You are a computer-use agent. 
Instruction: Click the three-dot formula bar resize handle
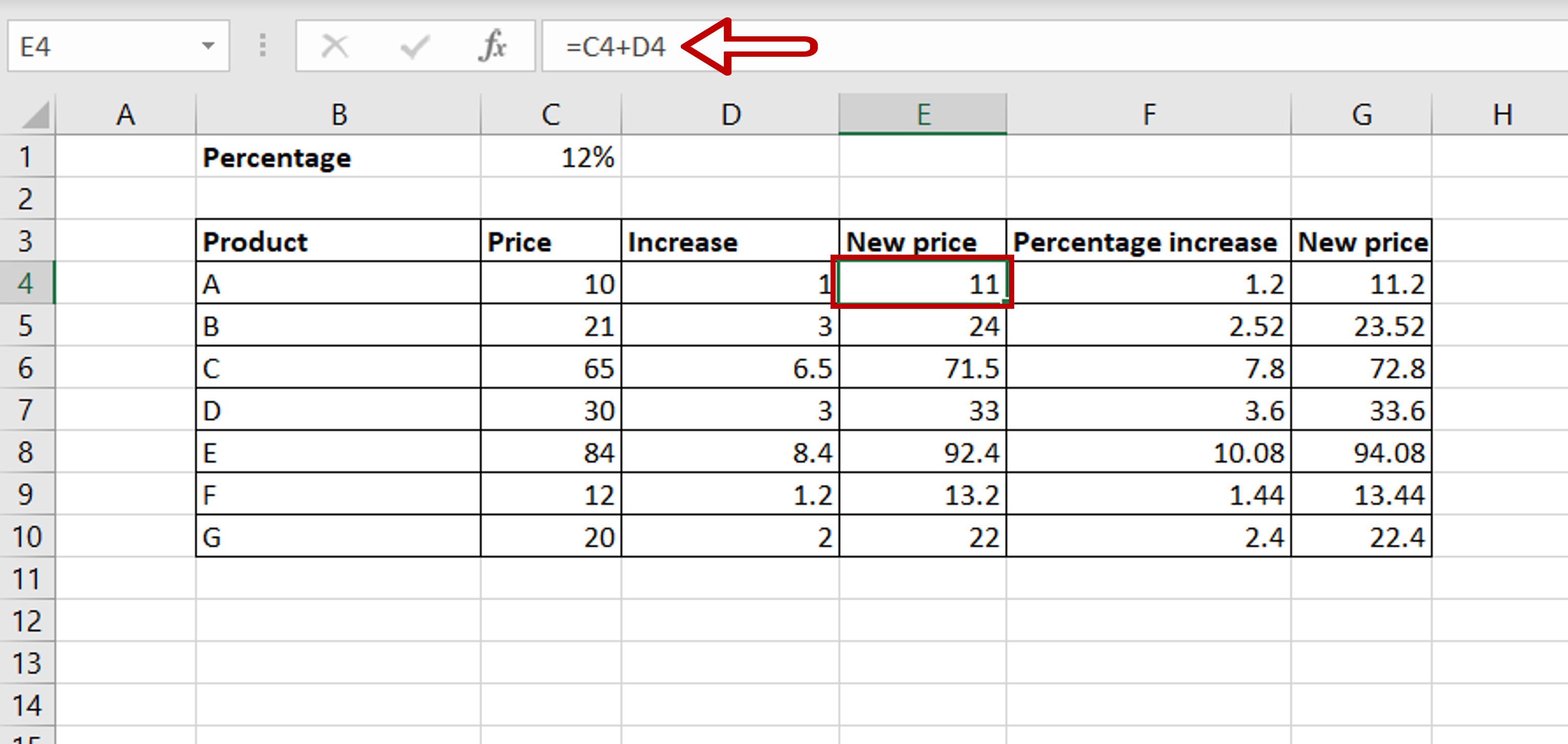[262, 46]
